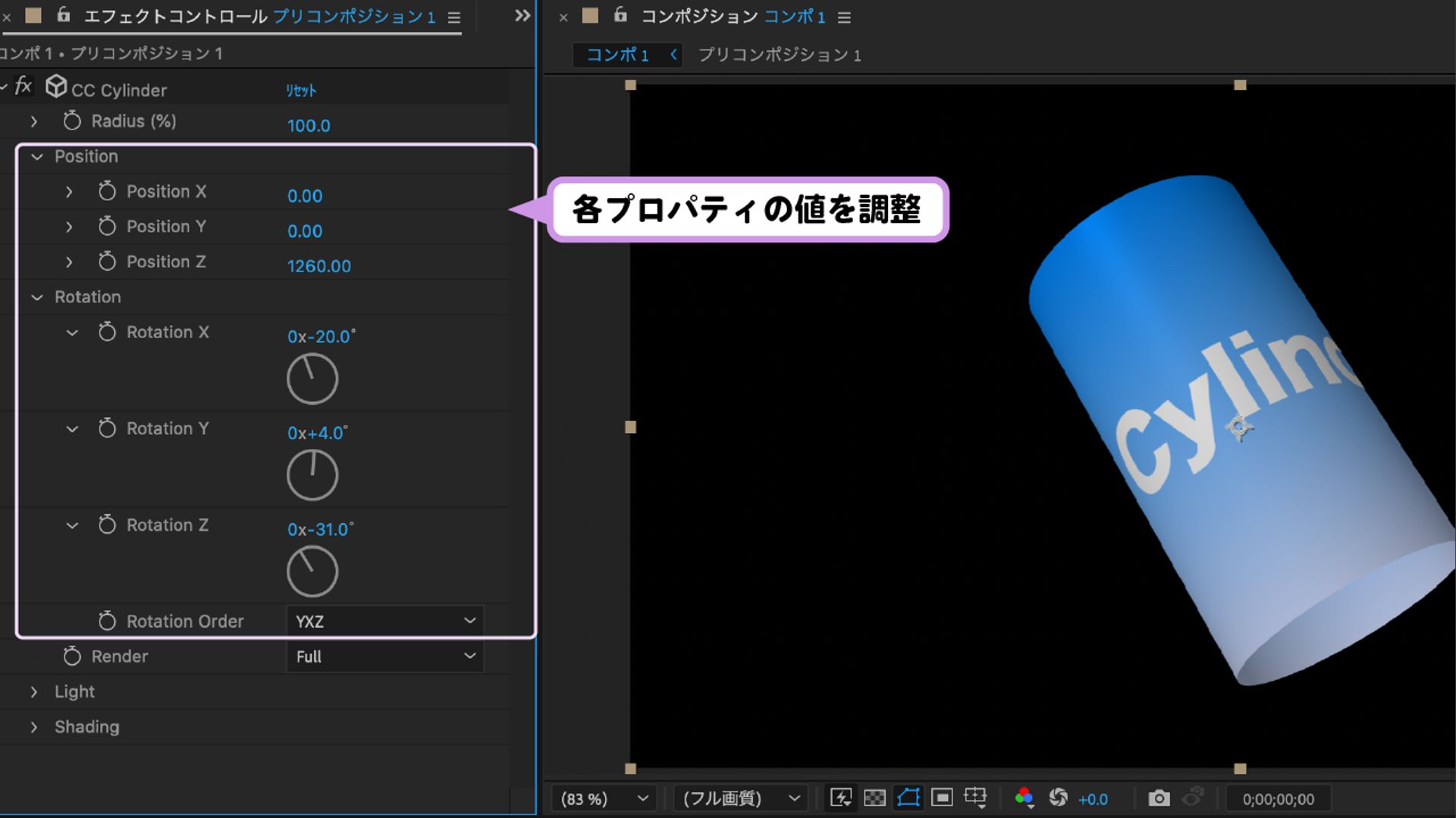The image size is (1456, 818).
Task: Open the 83% magnification dropdown
Action: click(x=604, y=798)
